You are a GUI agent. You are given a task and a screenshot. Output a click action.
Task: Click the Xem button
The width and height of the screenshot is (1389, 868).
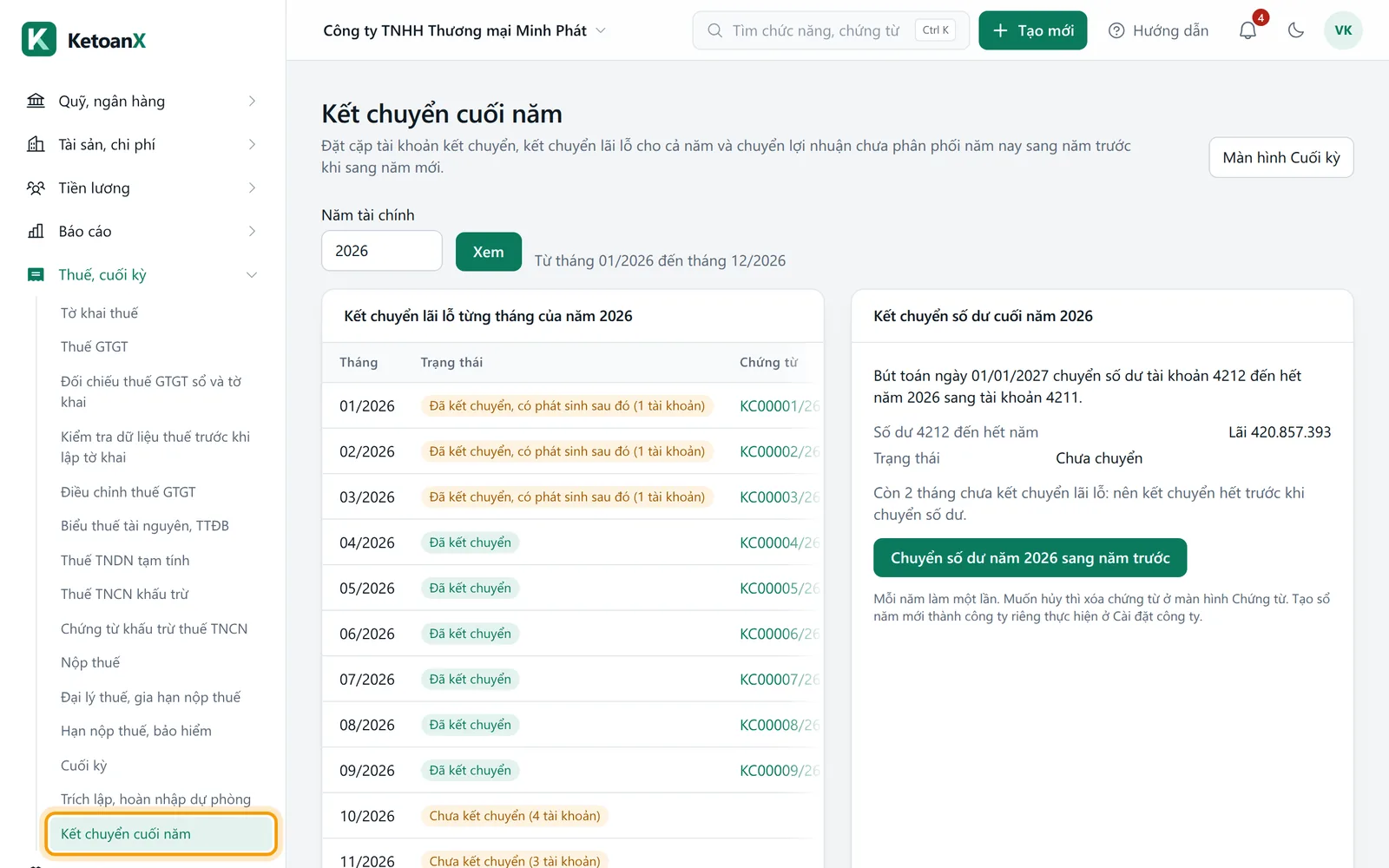pyautogui.click(x=488, y=252)
